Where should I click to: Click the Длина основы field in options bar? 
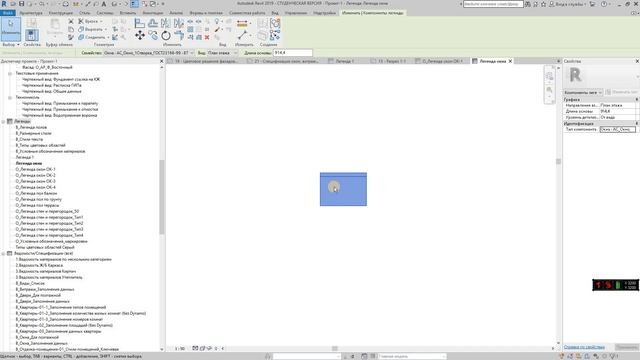293,53
